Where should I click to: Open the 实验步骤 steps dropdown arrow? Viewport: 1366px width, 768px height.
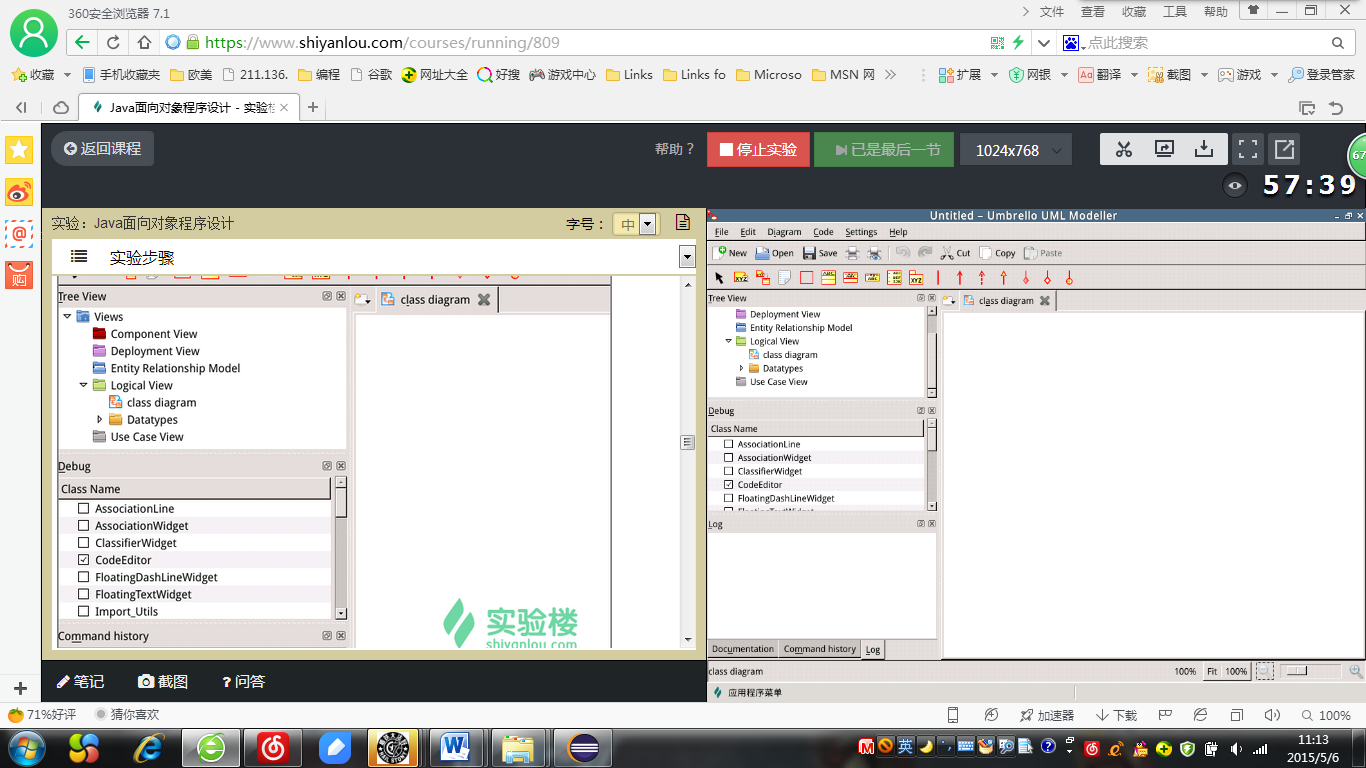click(687, 257)
